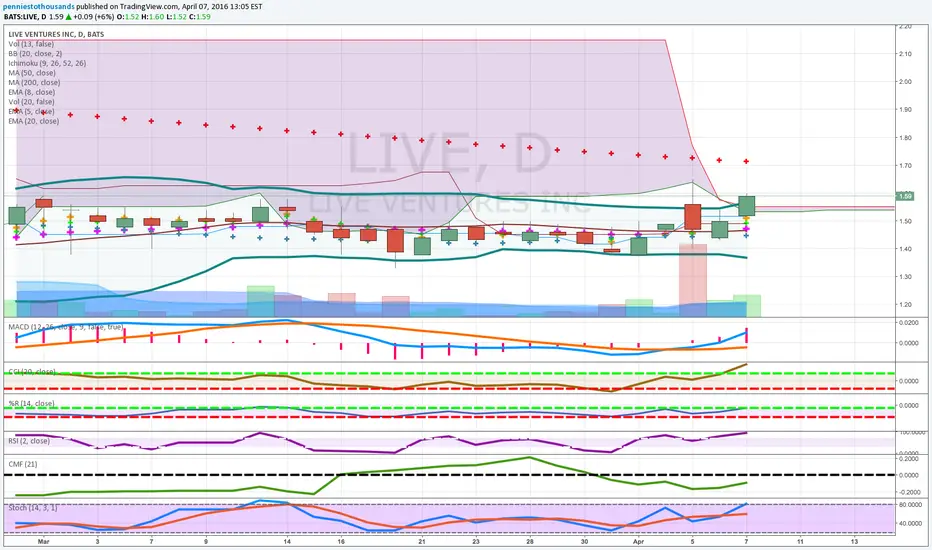932x550 pixels.
Task: Click the 11 date axis label
Action: 800,542
